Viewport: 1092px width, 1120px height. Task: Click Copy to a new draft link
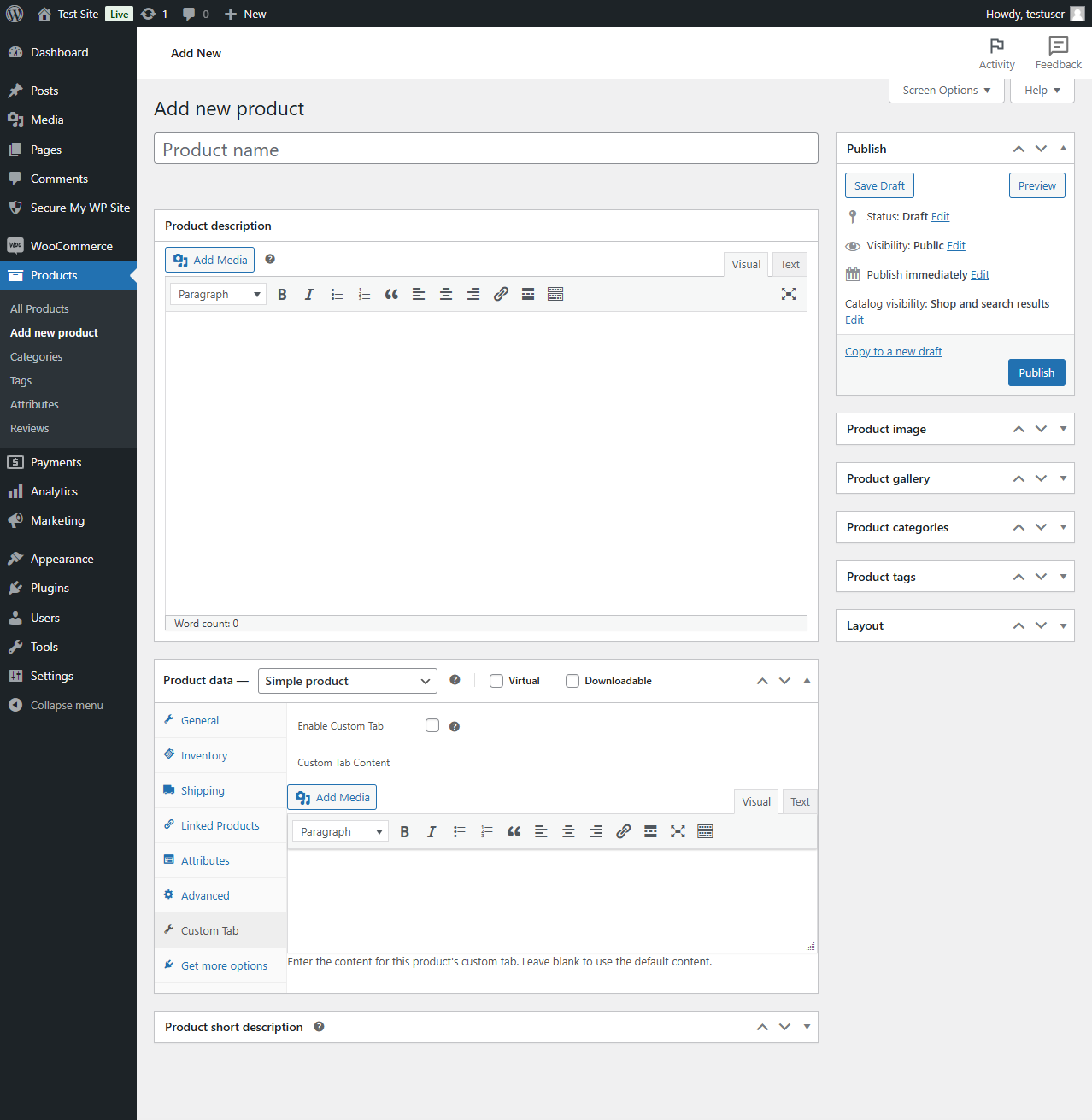[893, 351]
